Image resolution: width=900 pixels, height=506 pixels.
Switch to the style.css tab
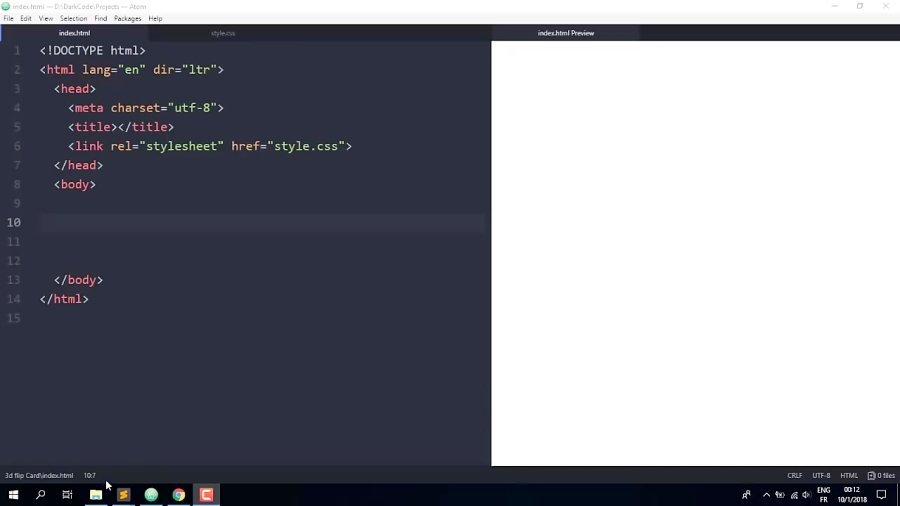tap(223, 33)
